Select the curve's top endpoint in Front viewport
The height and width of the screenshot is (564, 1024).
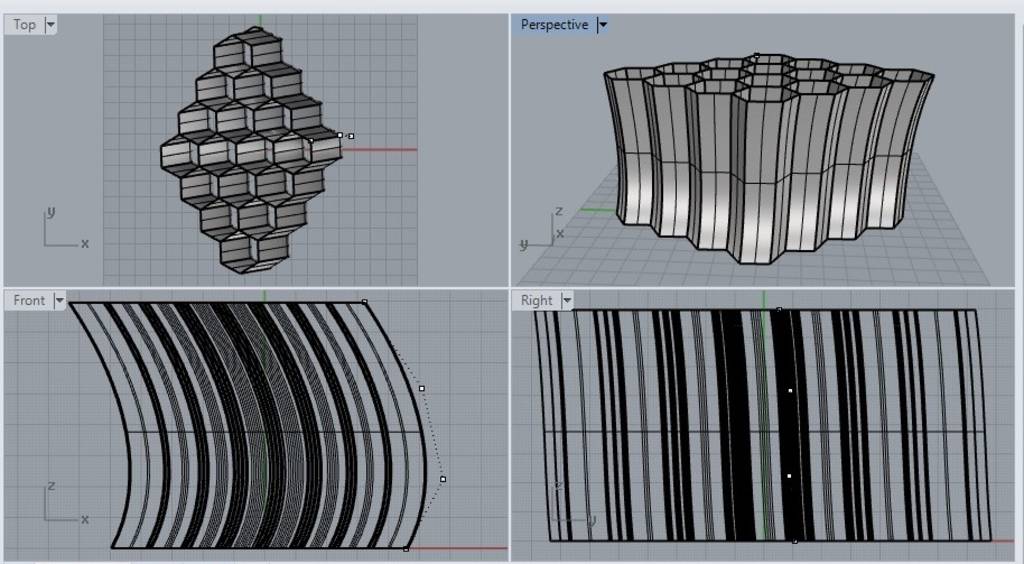(364, 302)
